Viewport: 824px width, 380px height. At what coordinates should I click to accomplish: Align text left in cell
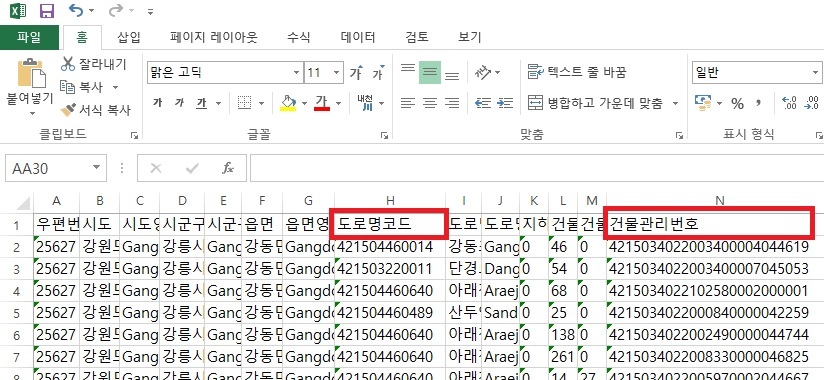(408, 103)
